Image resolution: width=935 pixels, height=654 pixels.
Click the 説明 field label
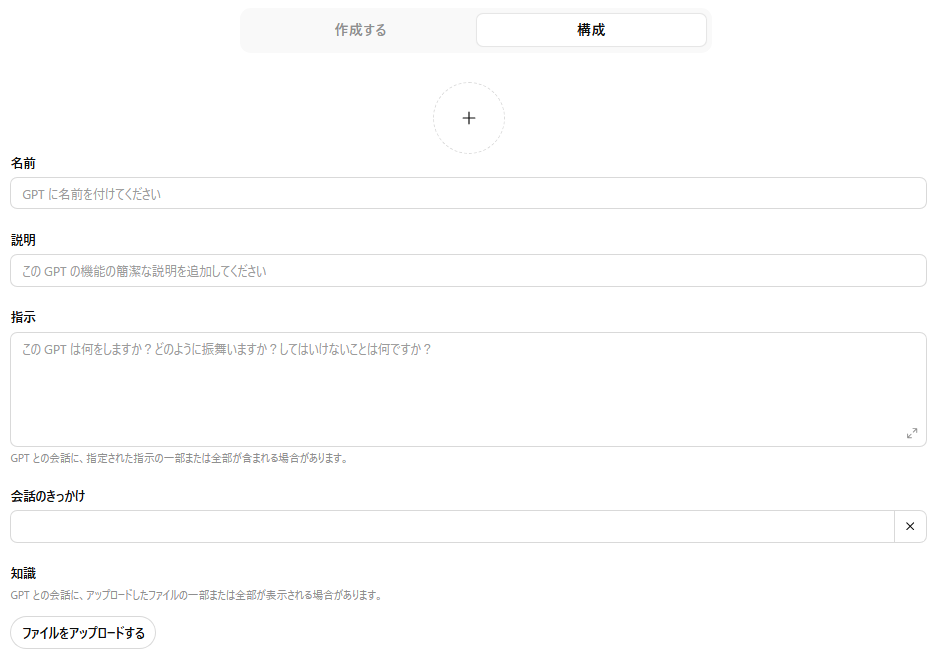24,240
